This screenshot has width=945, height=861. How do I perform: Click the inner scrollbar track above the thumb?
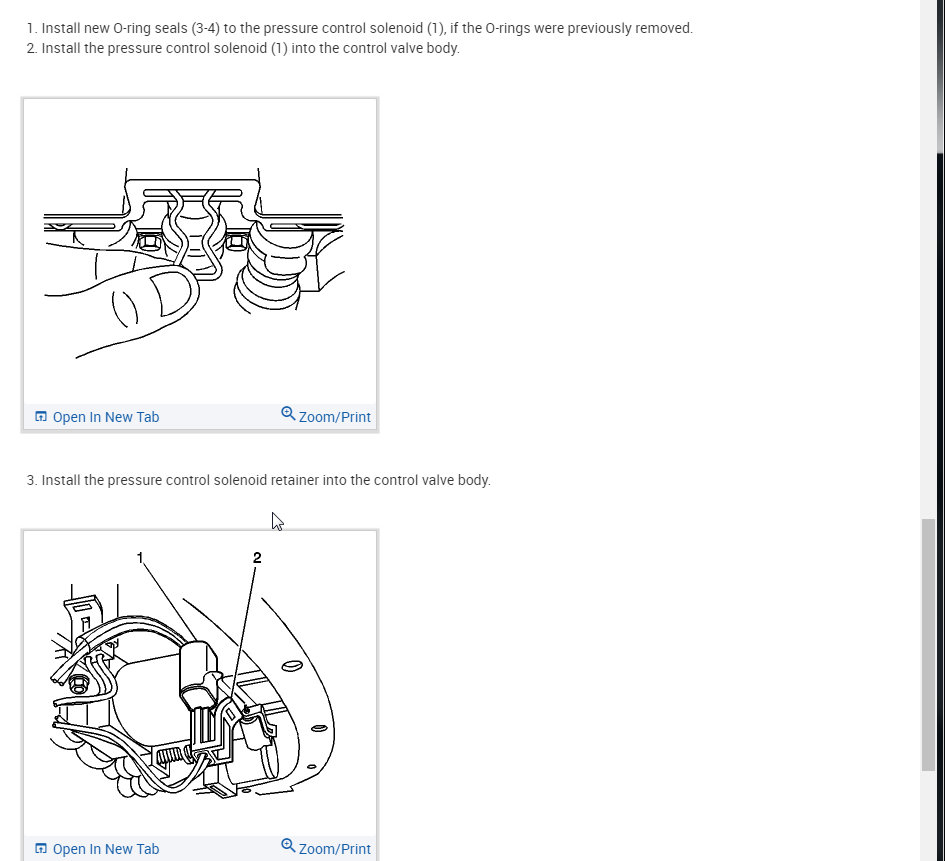[929, 259]
